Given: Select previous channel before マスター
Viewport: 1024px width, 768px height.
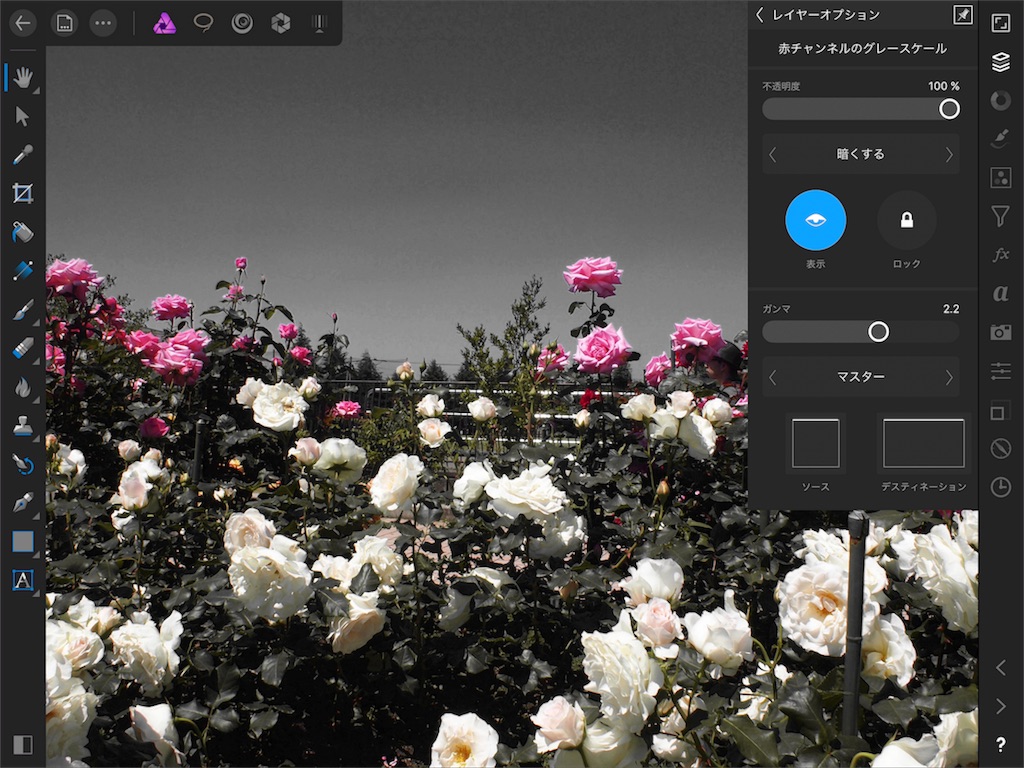Looking at the screenshot, I should pyautogui.click(x=773, y=377).
